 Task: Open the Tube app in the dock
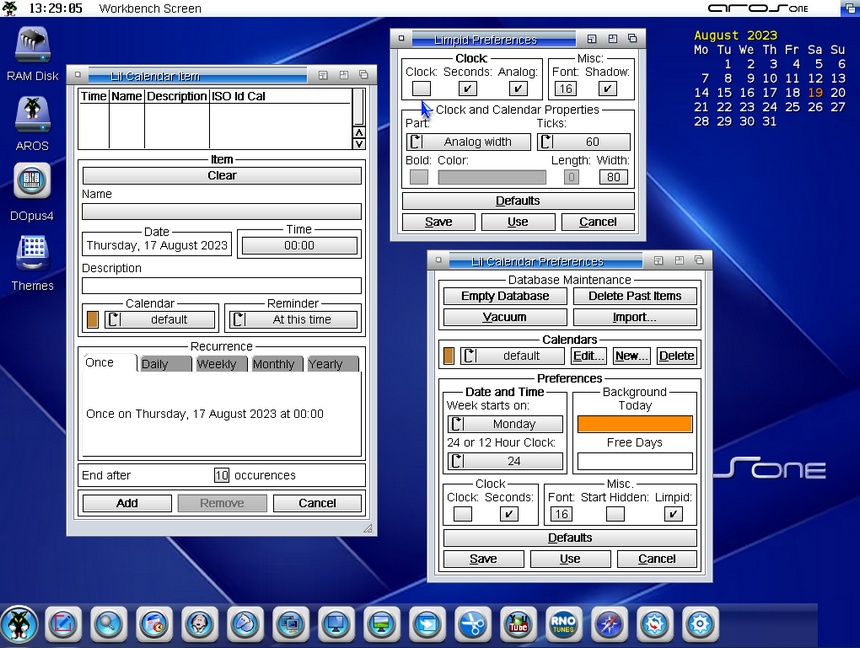[517, 625]
